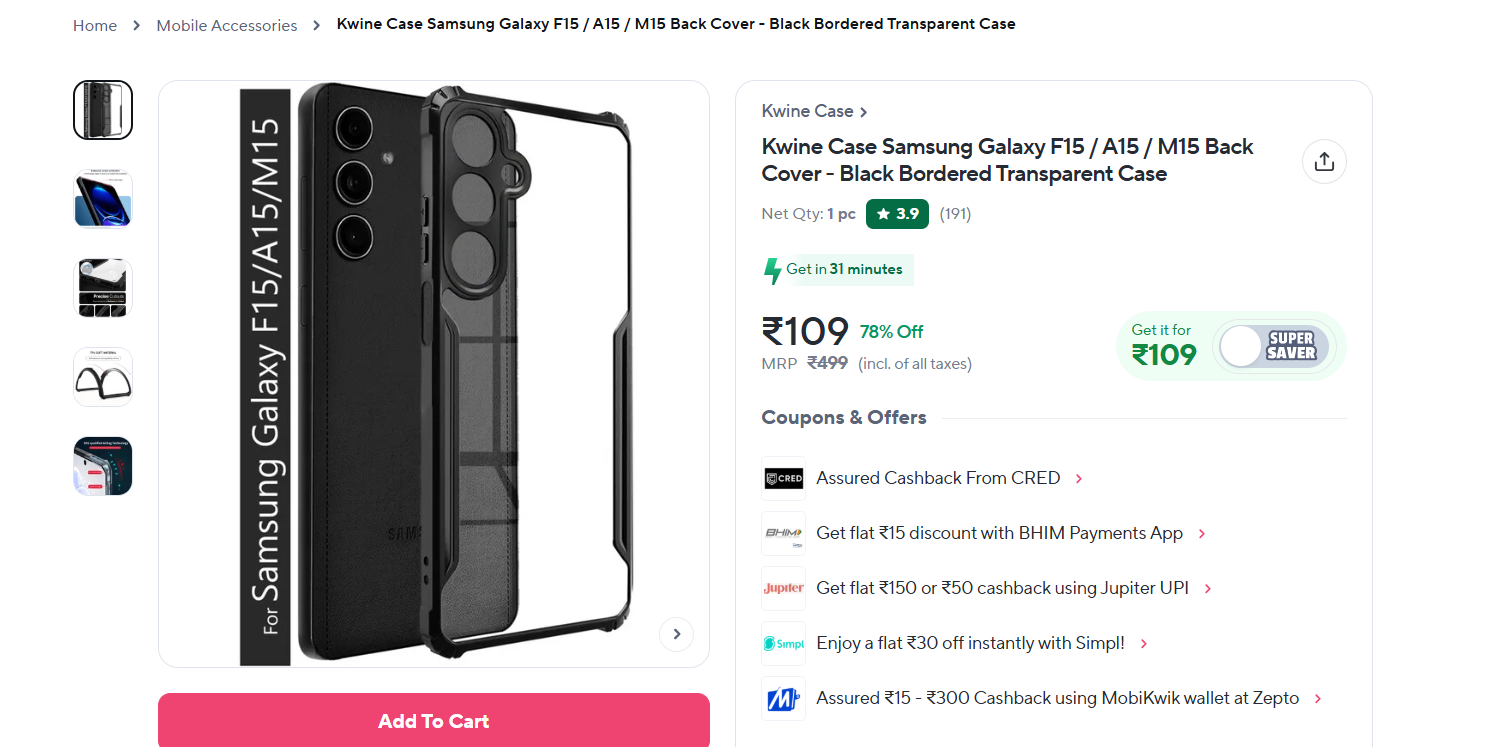Click the BHIM payments logo icon
Viewport: 1488px width, 747px height.
(783, 533)
